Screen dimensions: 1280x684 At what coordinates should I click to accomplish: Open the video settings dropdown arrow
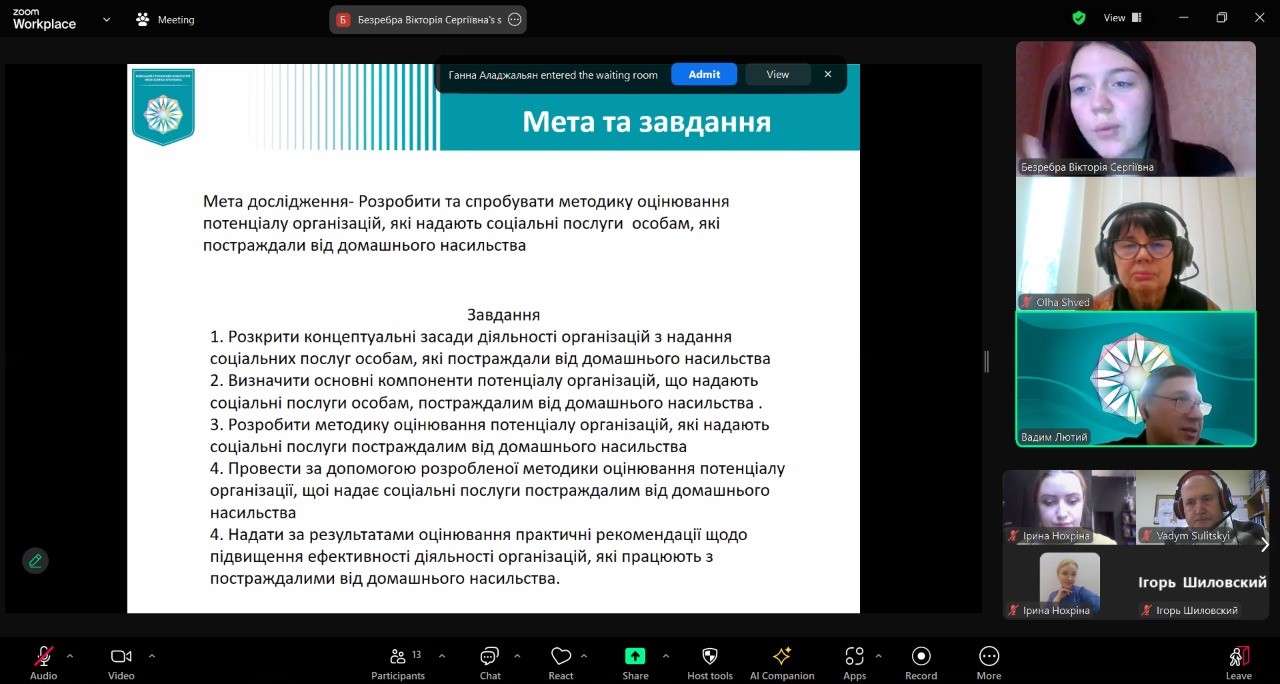(151, 655)
